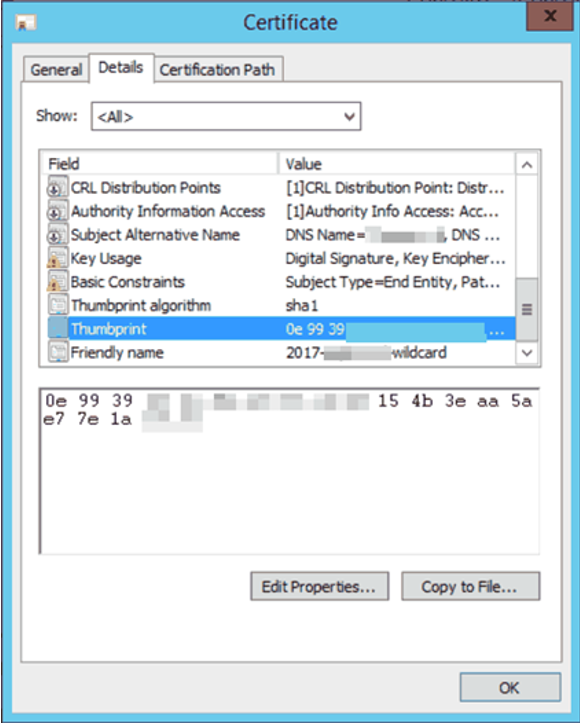Select the Thumbprint row in the list
The width and height of the screenshot is (580, 723).
(x=281, y=329)
